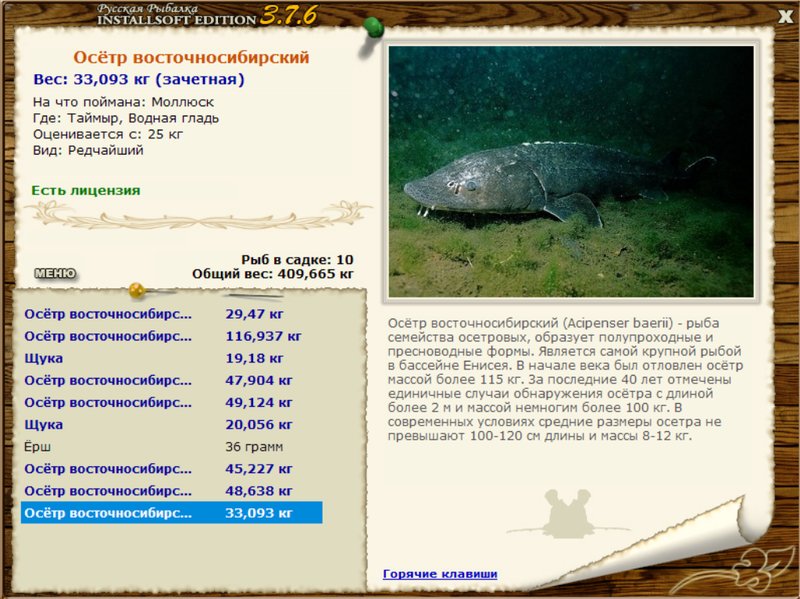Close the fish keepnet window with X
The height and width of the screenshot is (599, 800).
pyautogui.click(x=786, y=16)
